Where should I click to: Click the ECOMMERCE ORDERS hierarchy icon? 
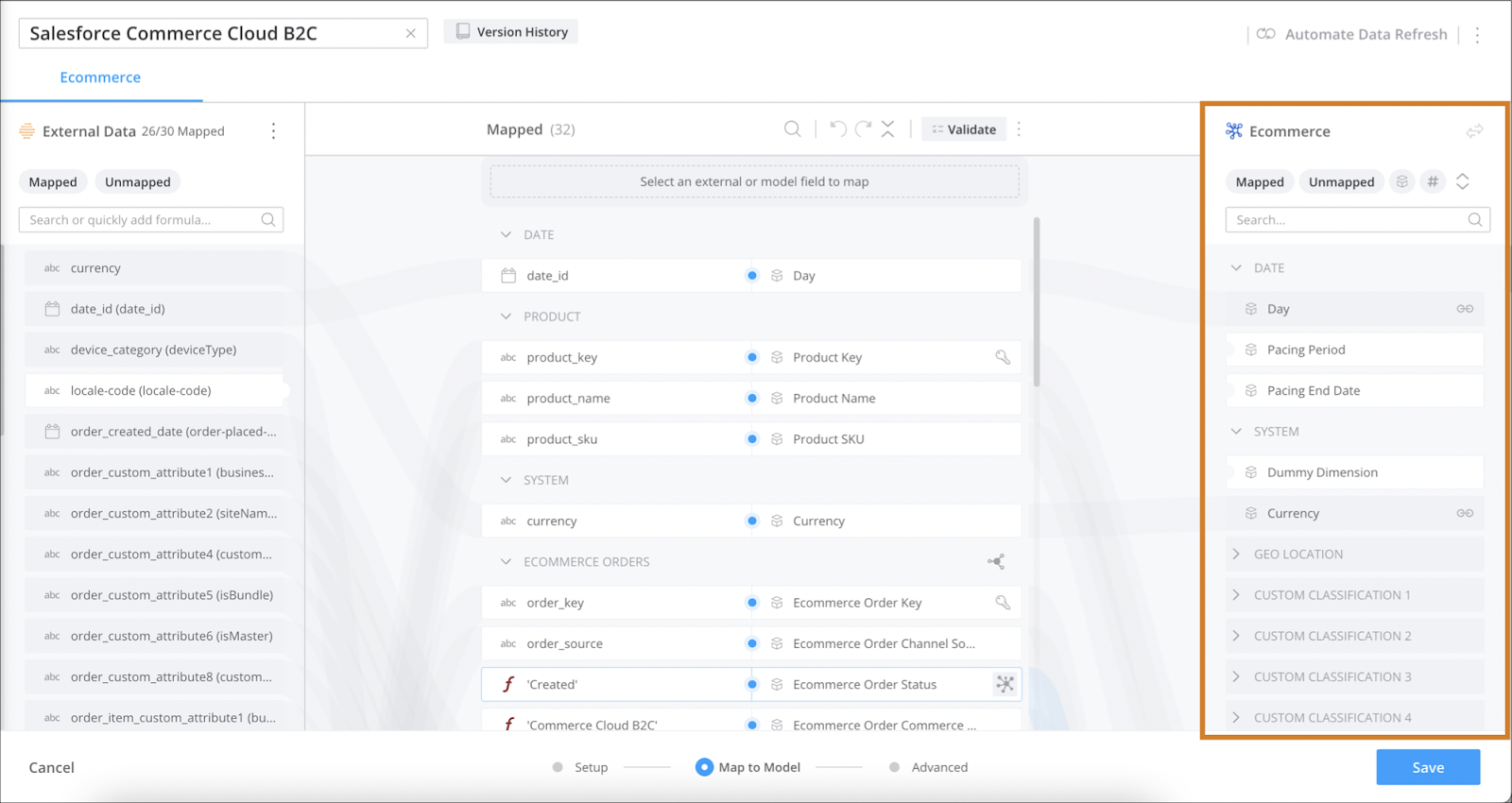(x=996, y=562)
